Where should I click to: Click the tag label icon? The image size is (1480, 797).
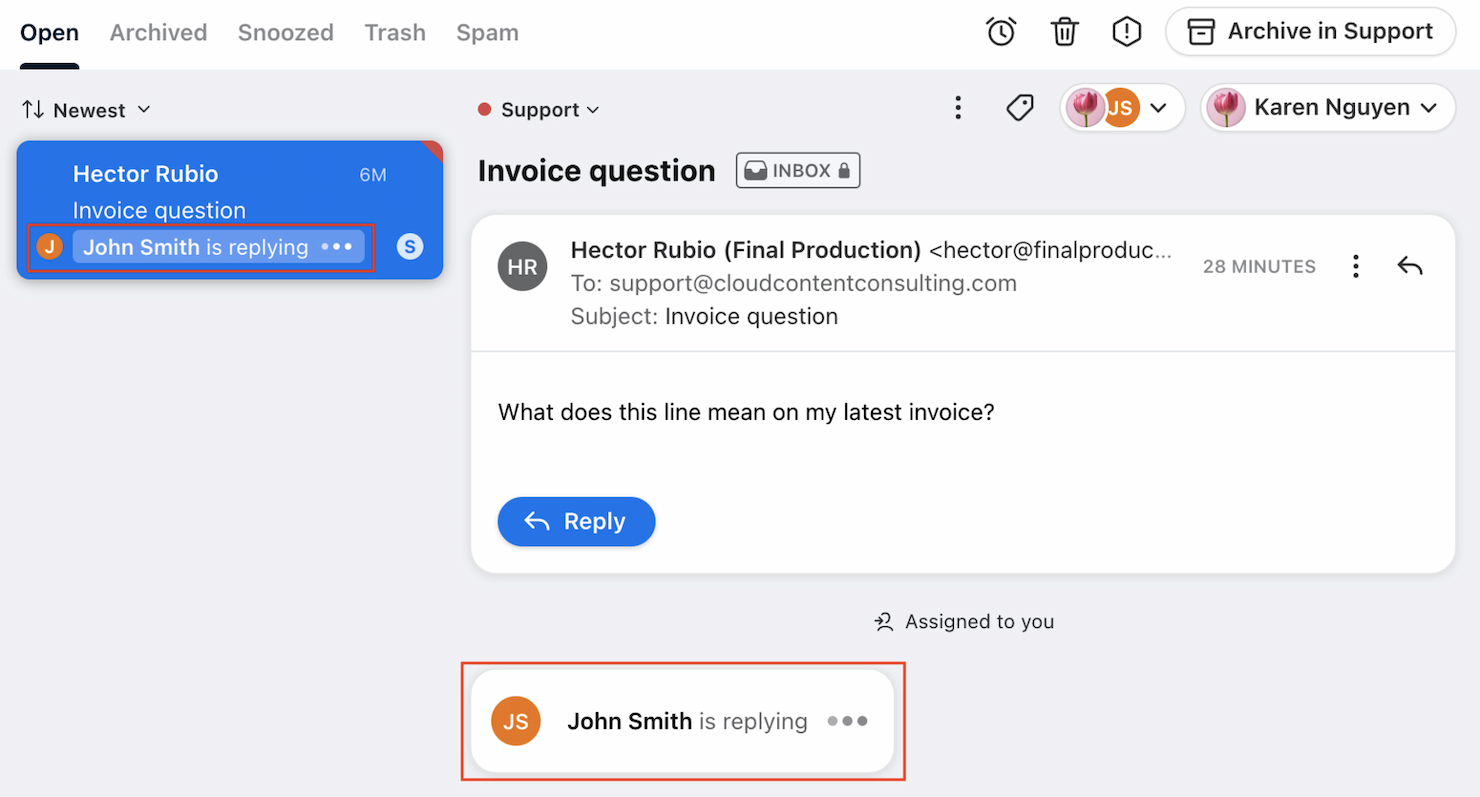coord(1019,108)
